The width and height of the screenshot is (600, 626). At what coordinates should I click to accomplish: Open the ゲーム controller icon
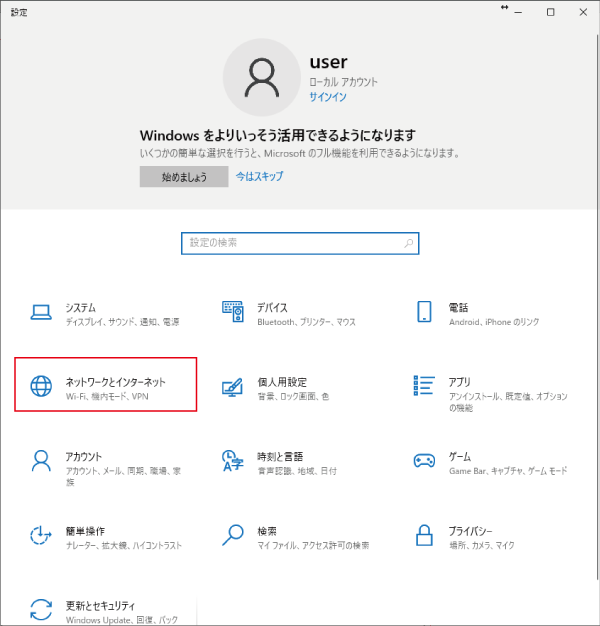tap(424, 461)
